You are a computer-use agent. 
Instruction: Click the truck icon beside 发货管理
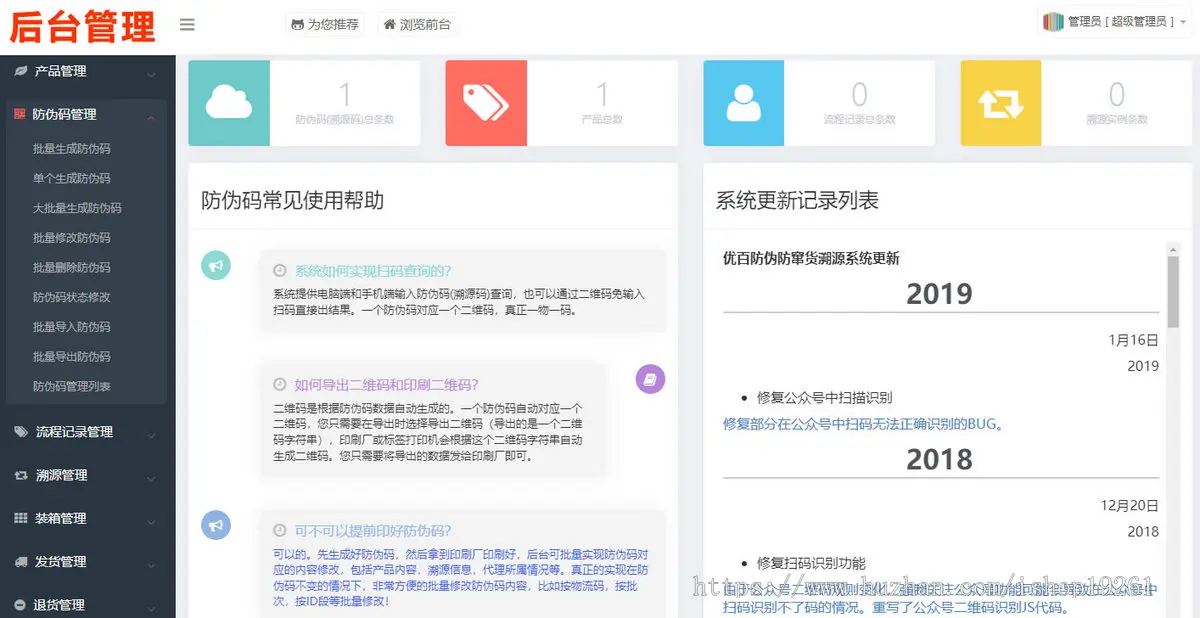(x=21, y=562)
